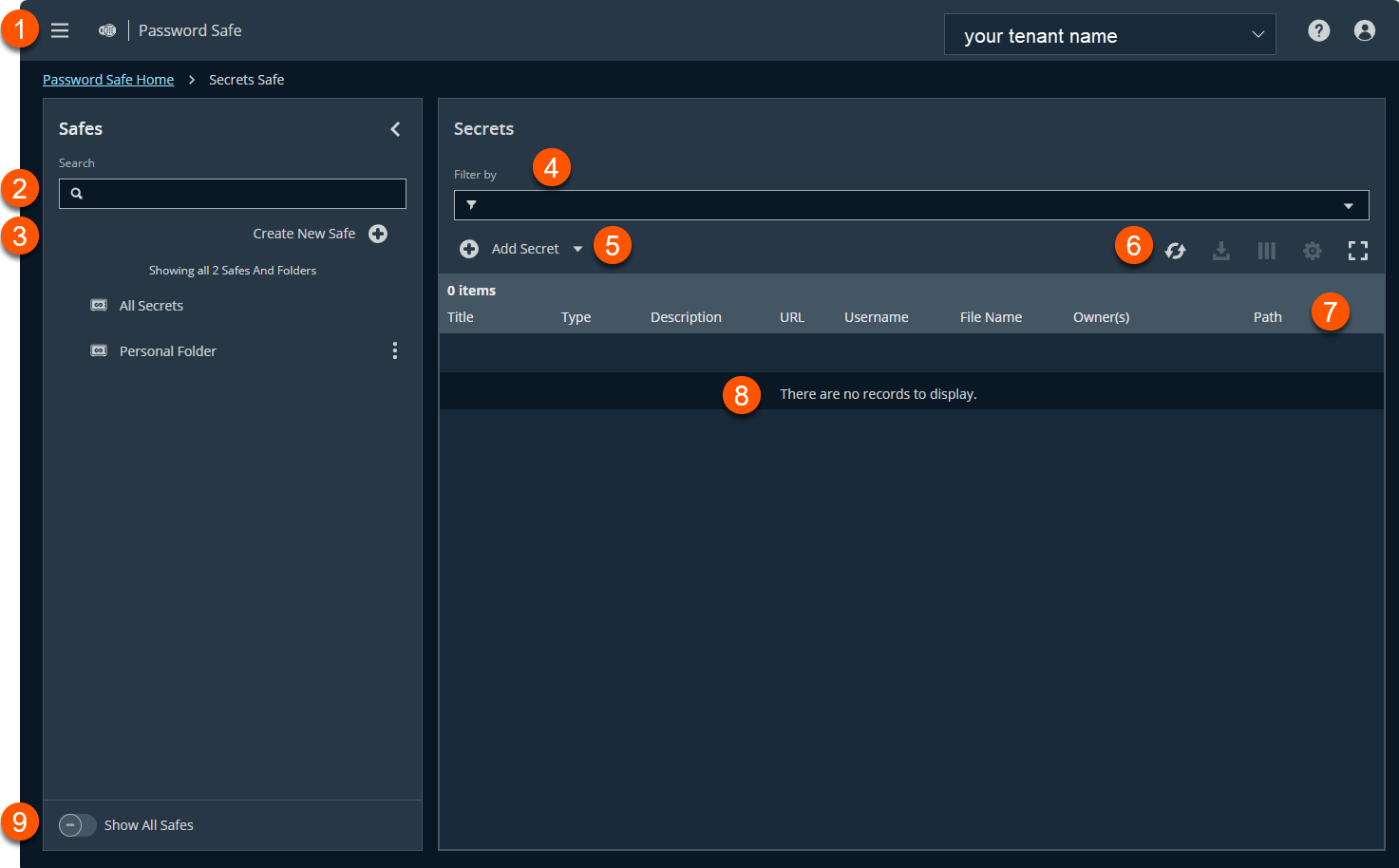Click 'Showing all 2 Safes And Folders' text
1399x868 pixels.
click(x=233, y=271)
